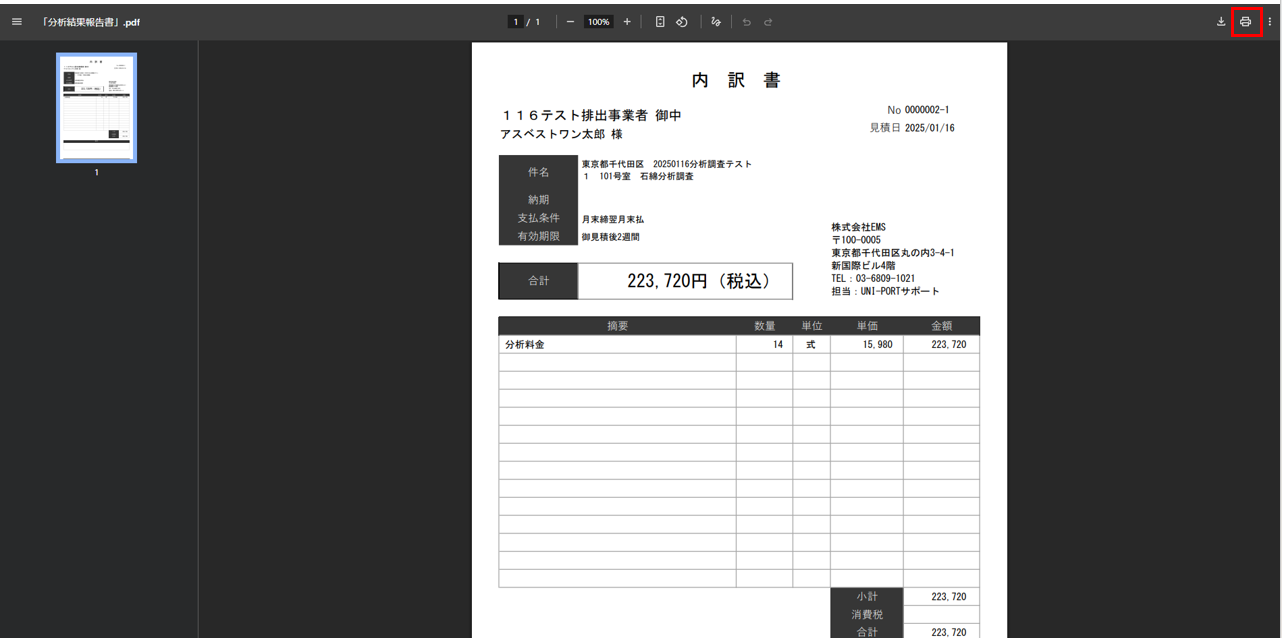The height and width of the screenshot is (638, 1282).
Task: Click the 「分析結果報告書」.pdf file title
Action: pos(90,22)
